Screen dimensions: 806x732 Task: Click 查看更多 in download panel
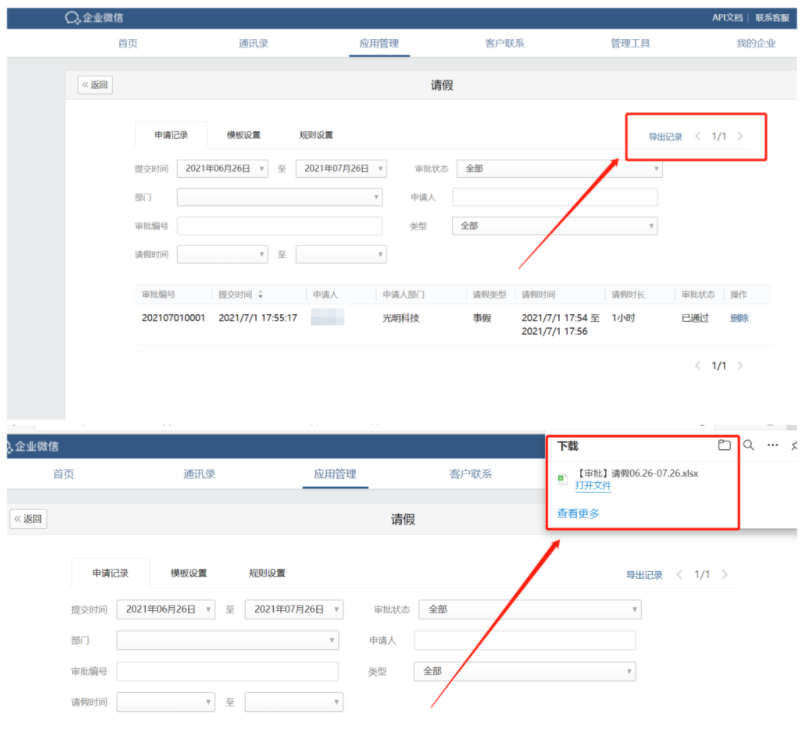[x=578, y=513]
